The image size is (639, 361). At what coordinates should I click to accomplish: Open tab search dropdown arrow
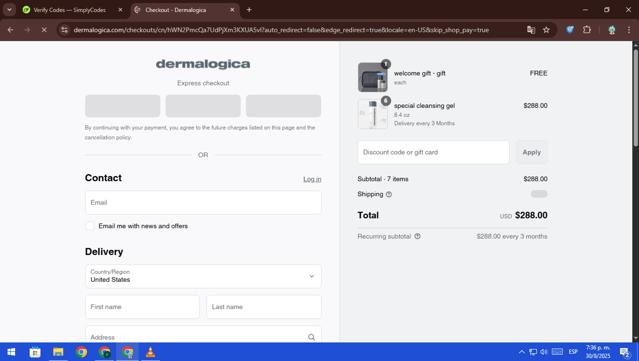[9, 10]
